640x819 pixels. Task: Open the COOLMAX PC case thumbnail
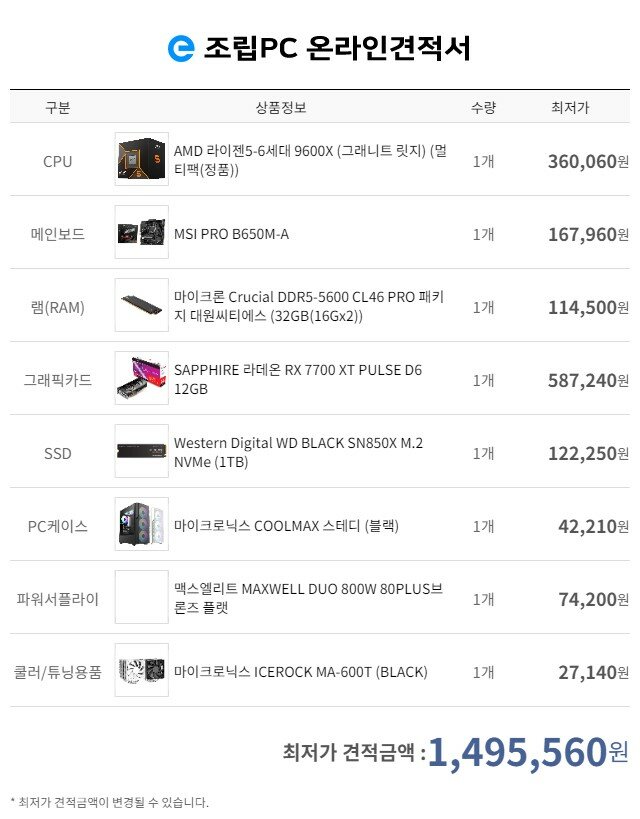(142, 524)
